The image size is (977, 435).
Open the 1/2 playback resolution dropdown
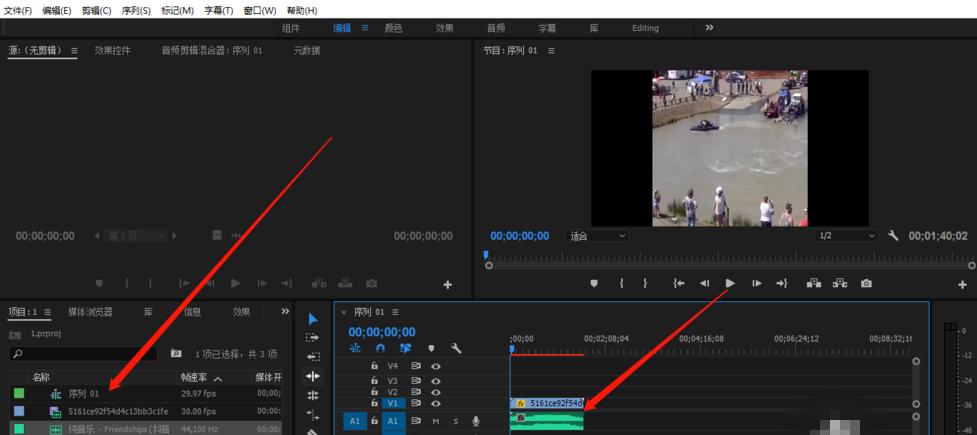(x=846, y=236)
